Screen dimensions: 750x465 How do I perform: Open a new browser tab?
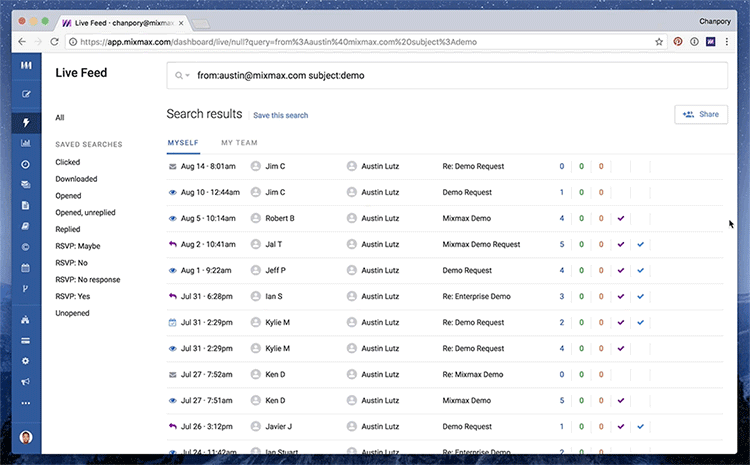coord(201,23)
